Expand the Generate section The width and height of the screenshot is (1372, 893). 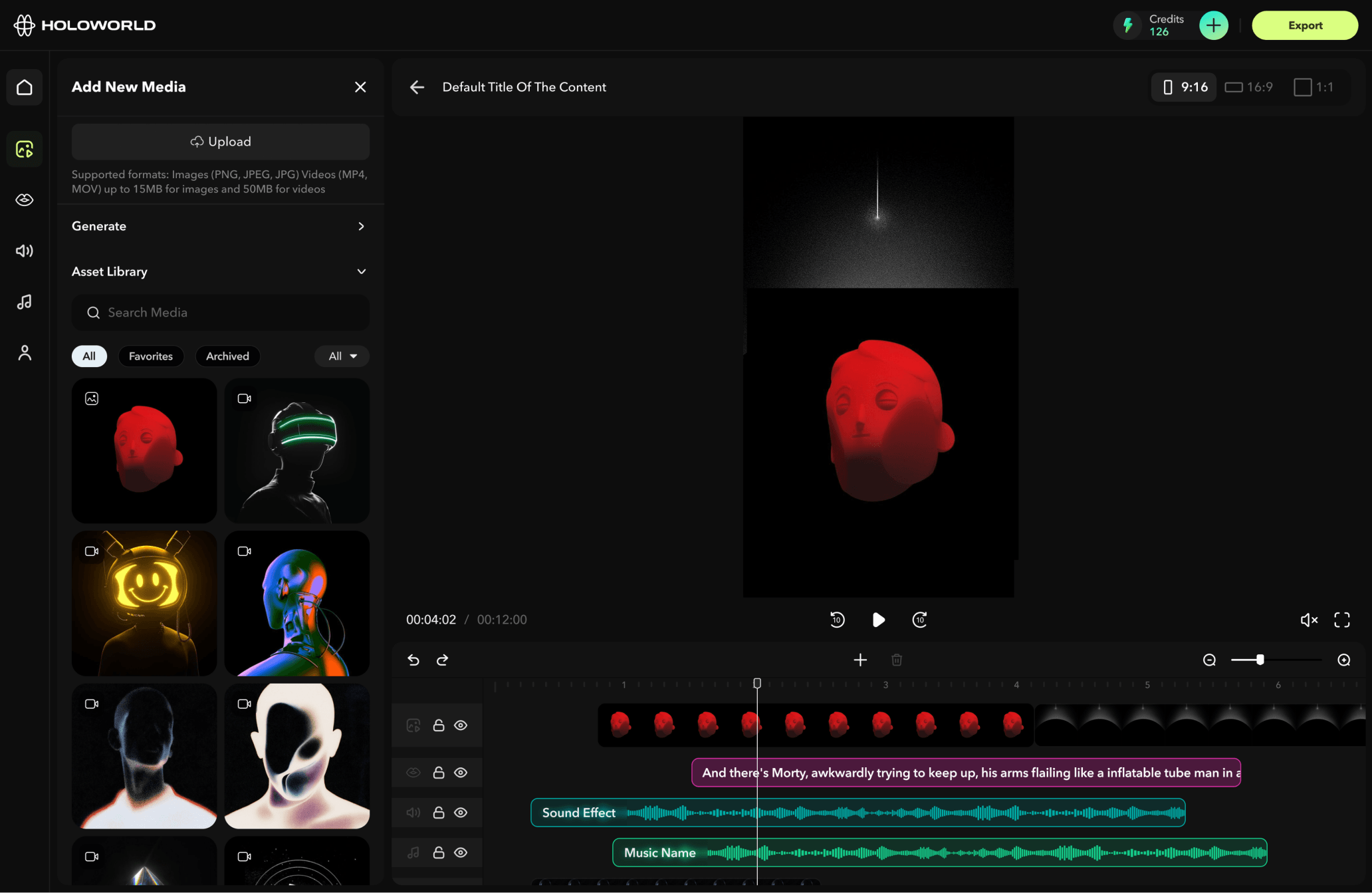(x=220, y=226)
